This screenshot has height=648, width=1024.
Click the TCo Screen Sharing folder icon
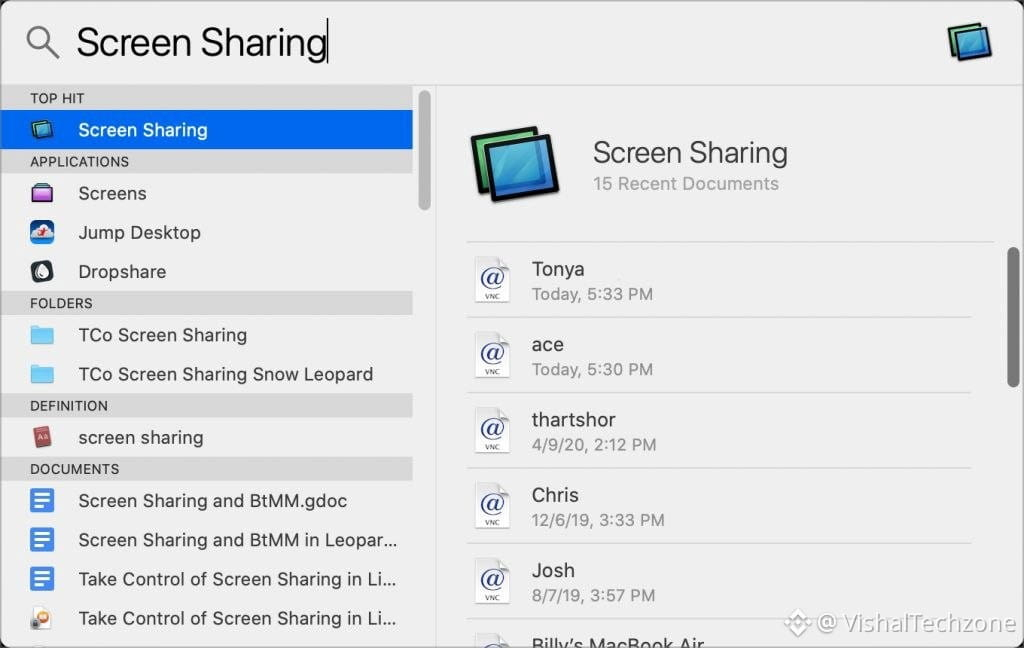42,335
